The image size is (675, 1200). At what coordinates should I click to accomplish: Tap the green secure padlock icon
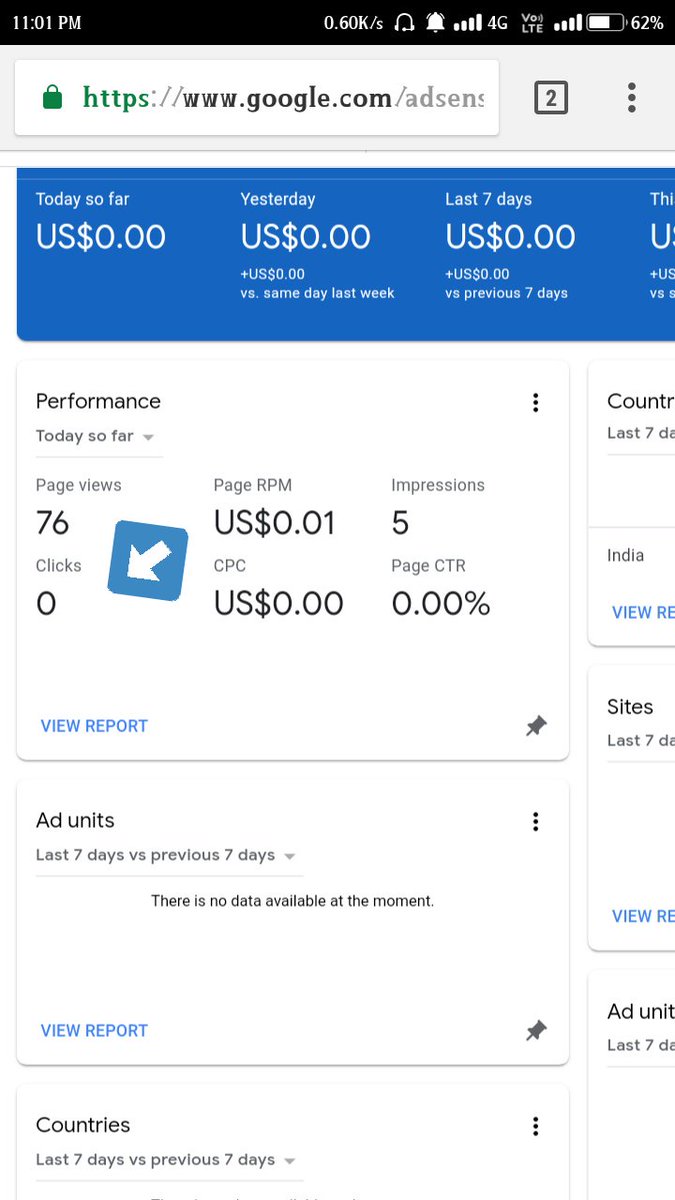click(52, 97)
